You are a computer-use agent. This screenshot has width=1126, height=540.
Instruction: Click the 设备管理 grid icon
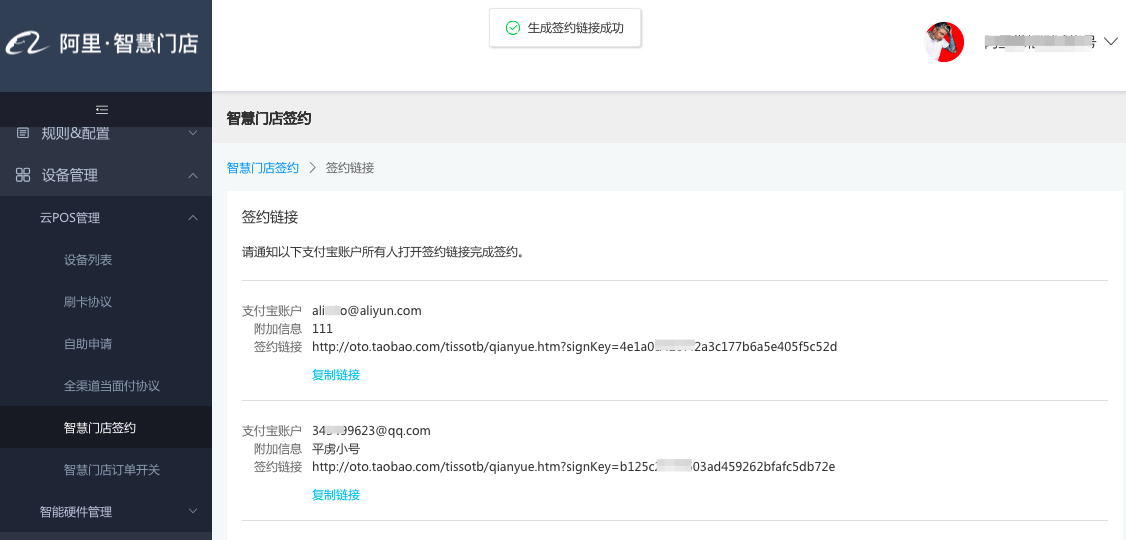tap(23, 174)
